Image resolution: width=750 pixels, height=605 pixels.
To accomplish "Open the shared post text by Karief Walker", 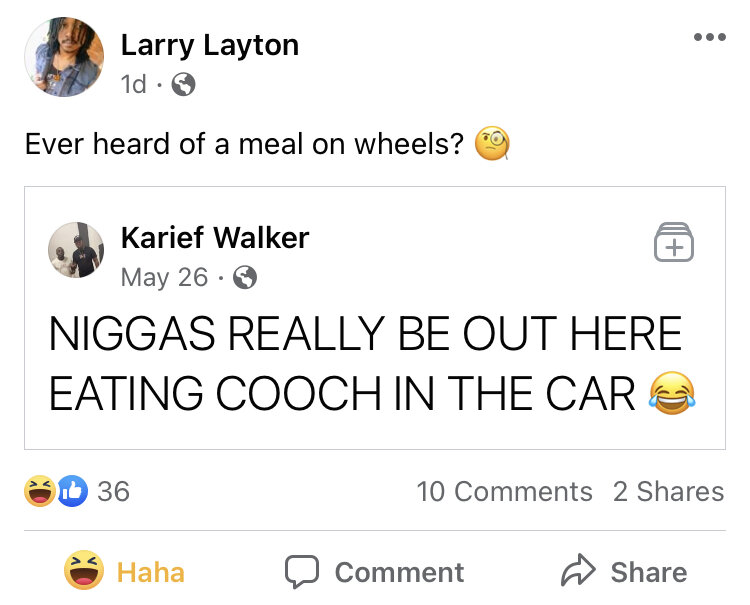I will tap(365, 364).
